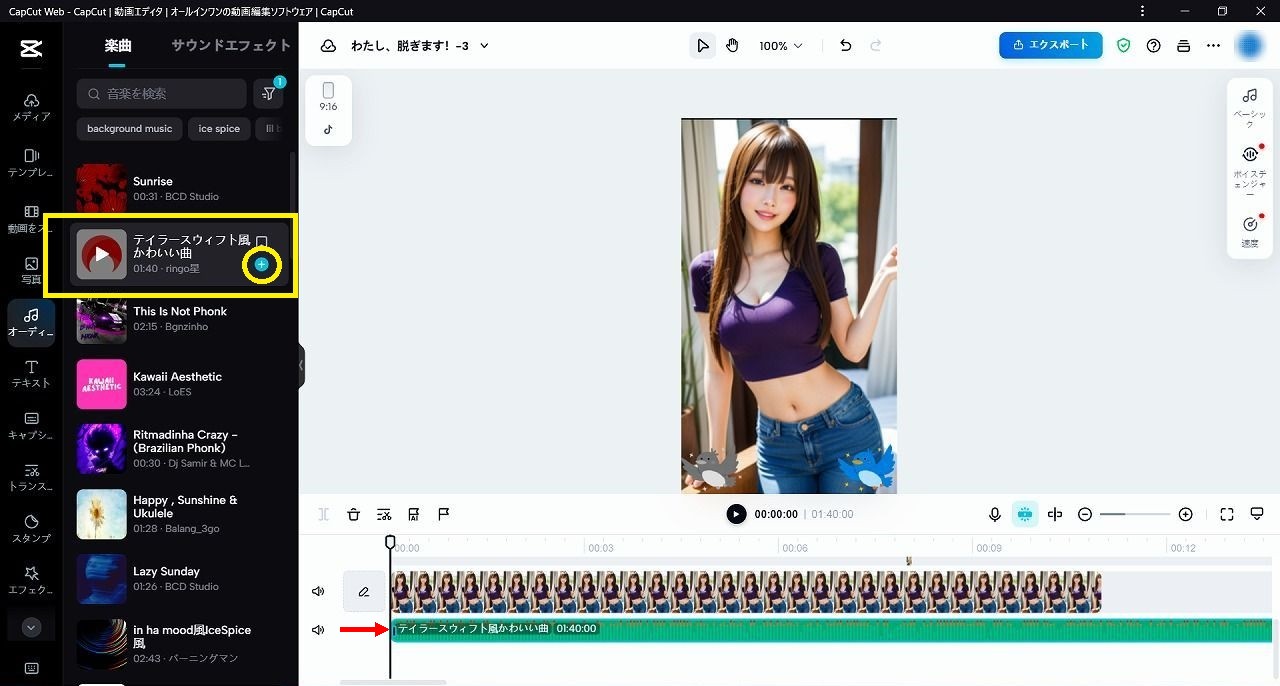1280x686 pixels.
Task: Mute the video track speaker icon
Action: [x=318, y=592]
